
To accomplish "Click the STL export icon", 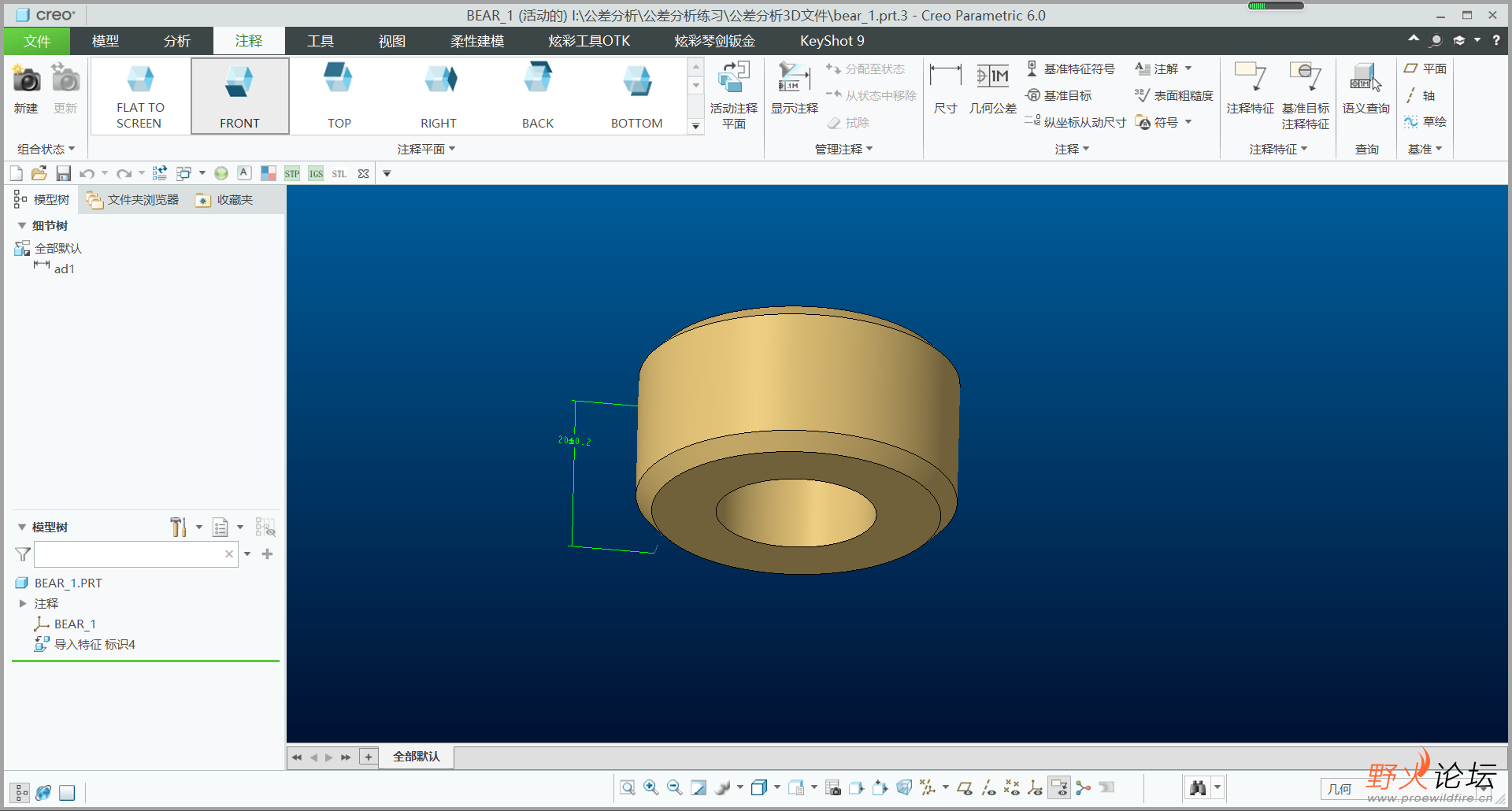I will [339, 173].
